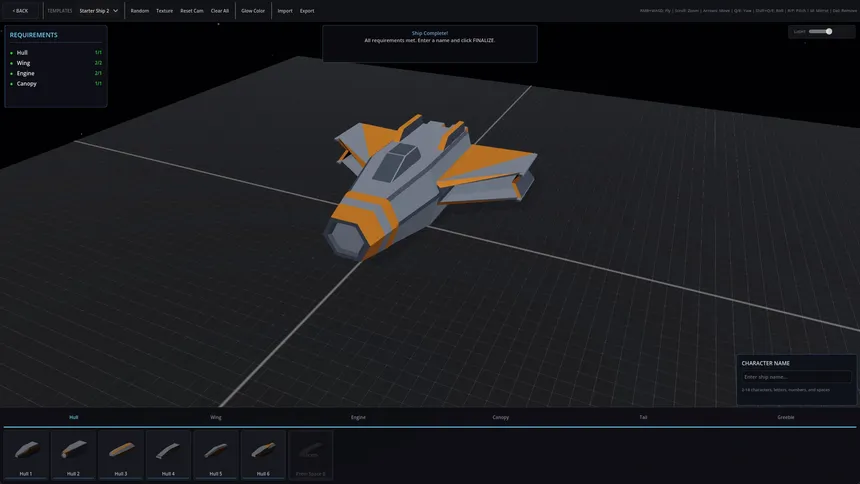Switch to the Wing parts tab
Image resolution: width=860 pixels, height=484 pixels.
(216, 417)
